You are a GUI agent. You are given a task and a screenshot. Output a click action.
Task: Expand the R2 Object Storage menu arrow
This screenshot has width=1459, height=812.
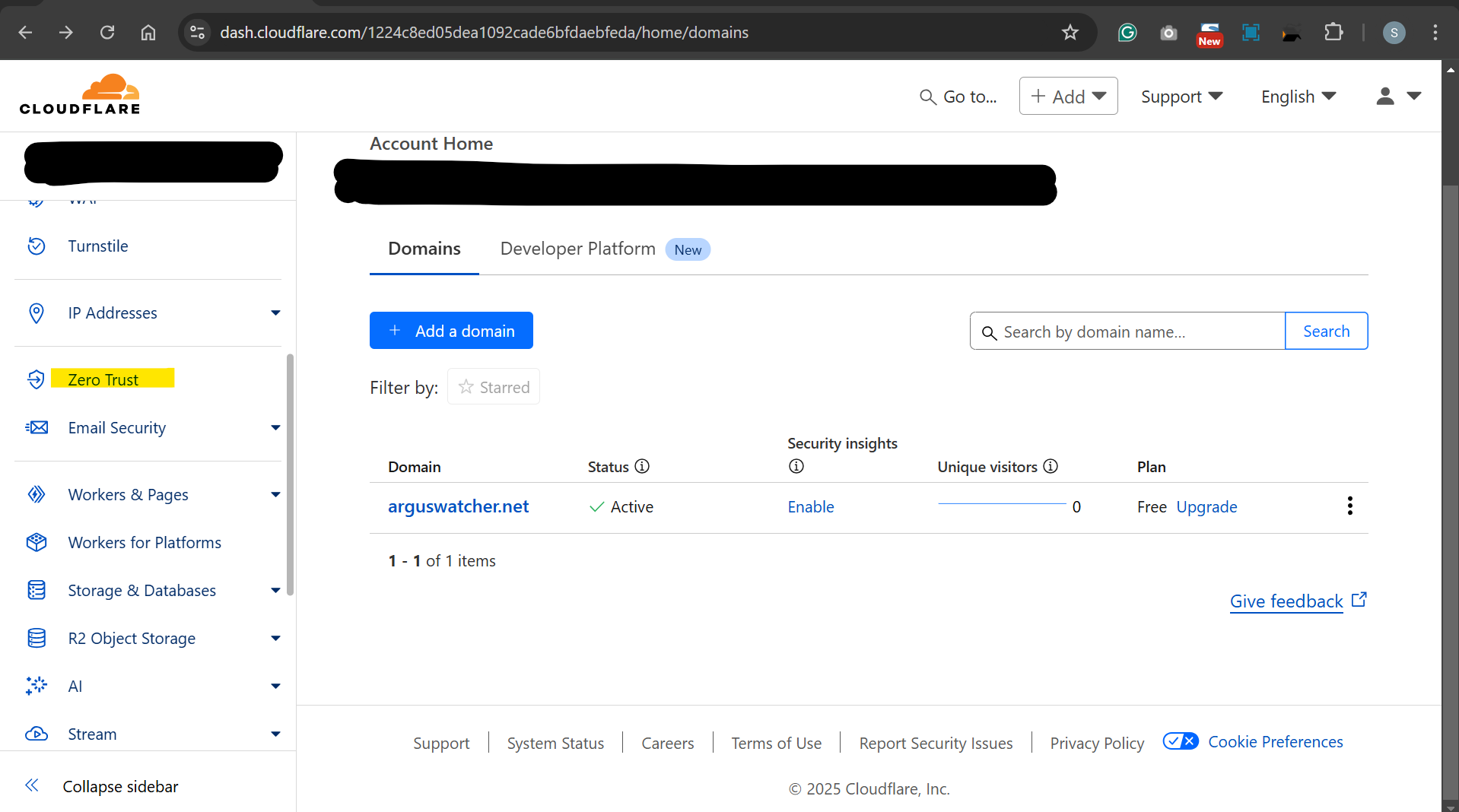(x=275, y=639)
